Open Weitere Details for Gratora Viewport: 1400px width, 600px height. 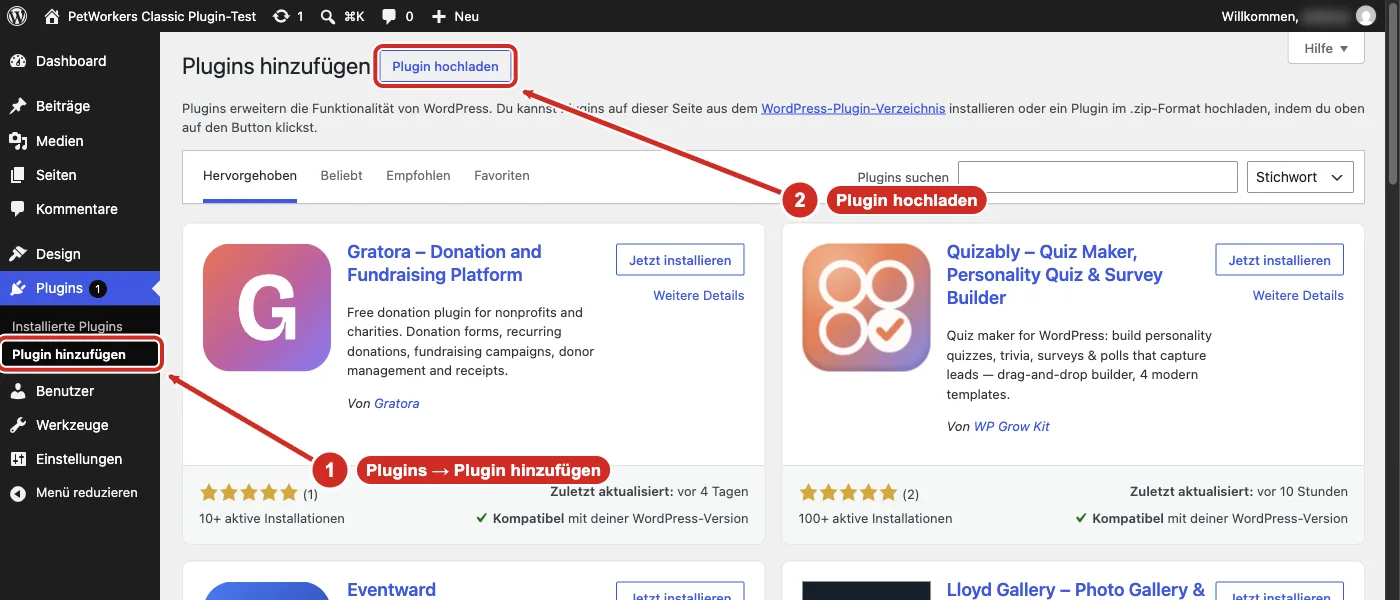pos(699,296)
